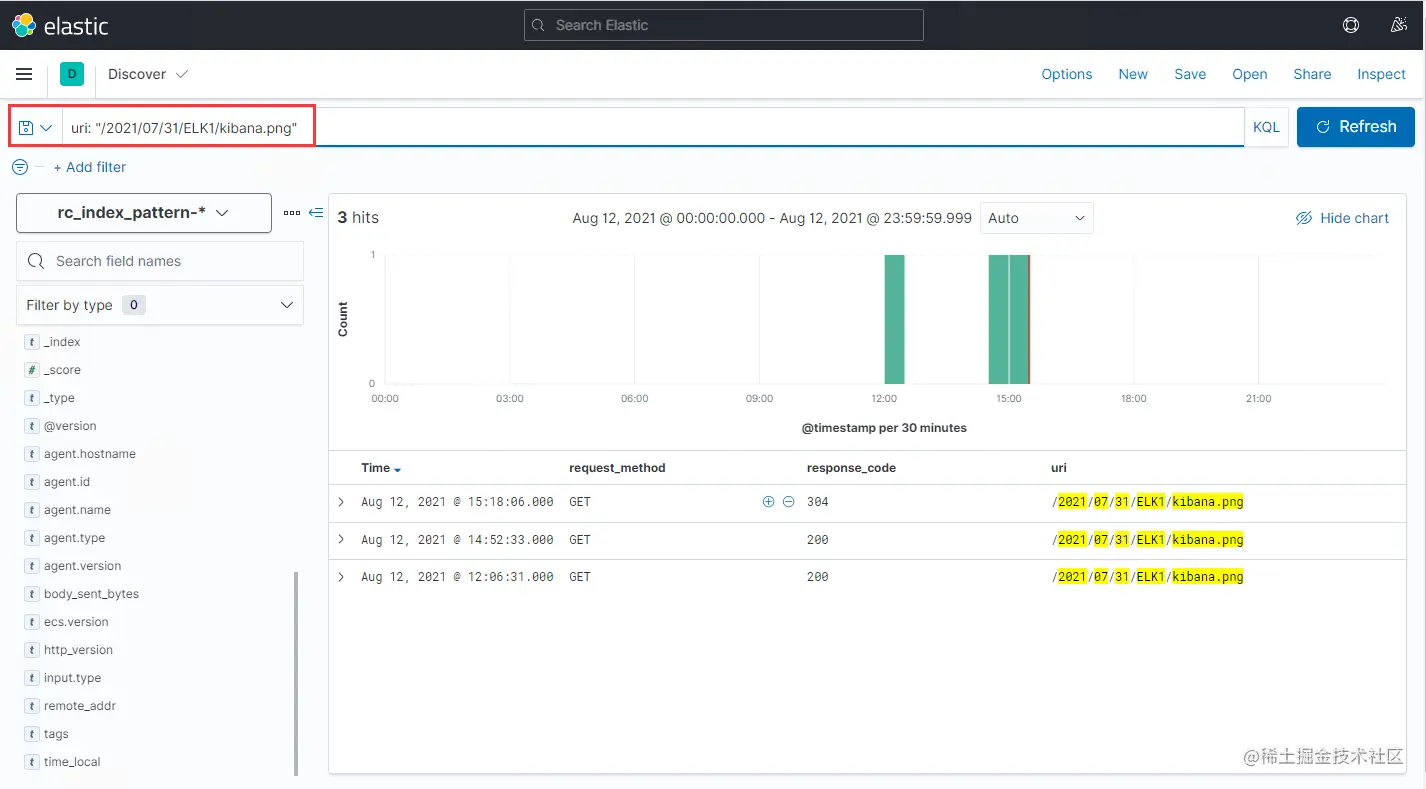Expand the first document row from 15:18:06
This screenshot has height=789, width=1426.
click(x=340, y=501)
